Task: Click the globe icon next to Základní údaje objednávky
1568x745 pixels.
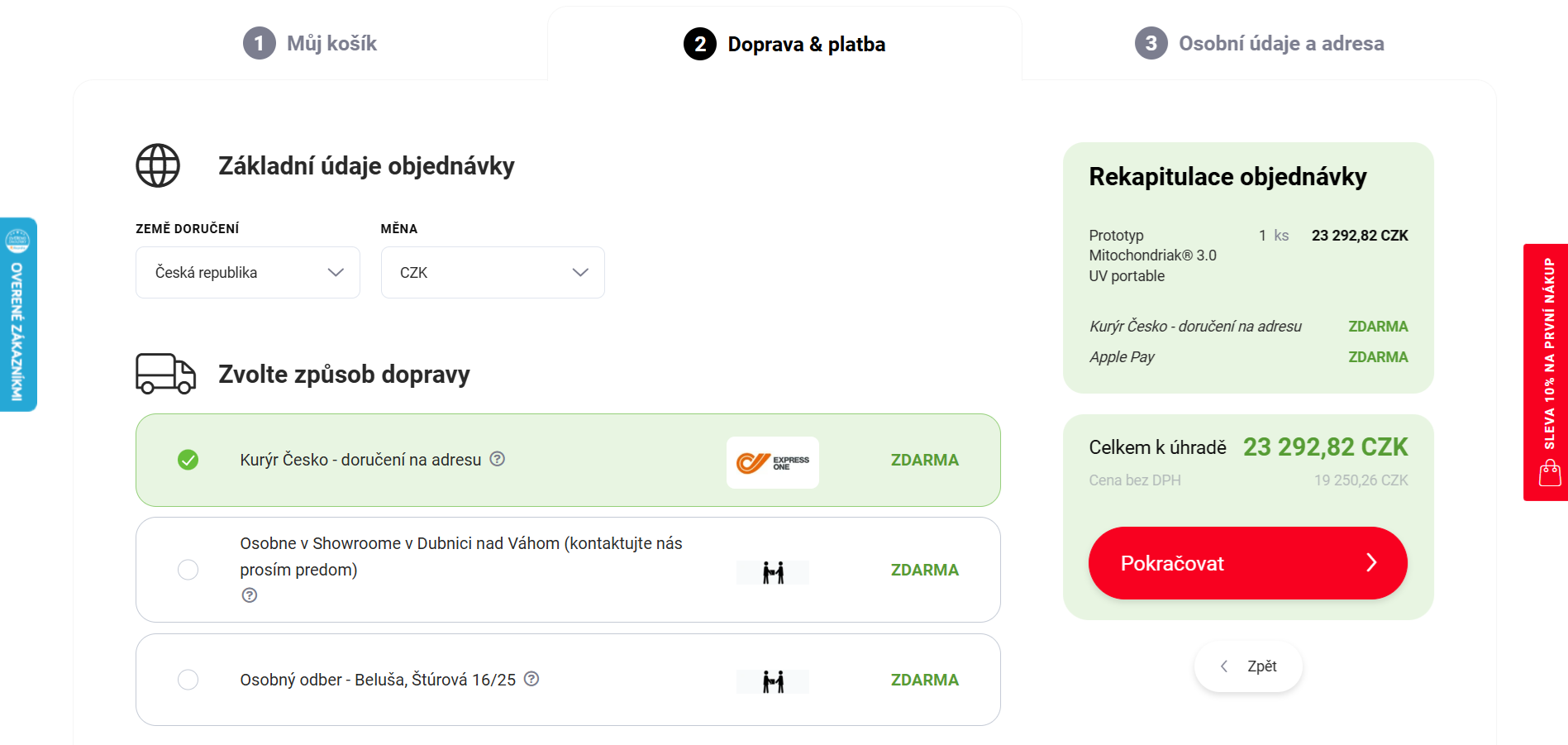Action: click(x=157, y=165)
